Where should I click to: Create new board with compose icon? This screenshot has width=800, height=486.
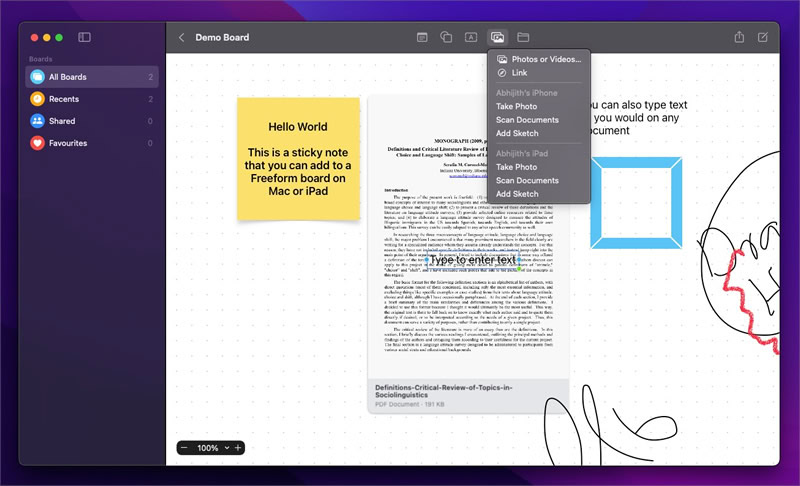pyautogui.click(x=763, y=37)
